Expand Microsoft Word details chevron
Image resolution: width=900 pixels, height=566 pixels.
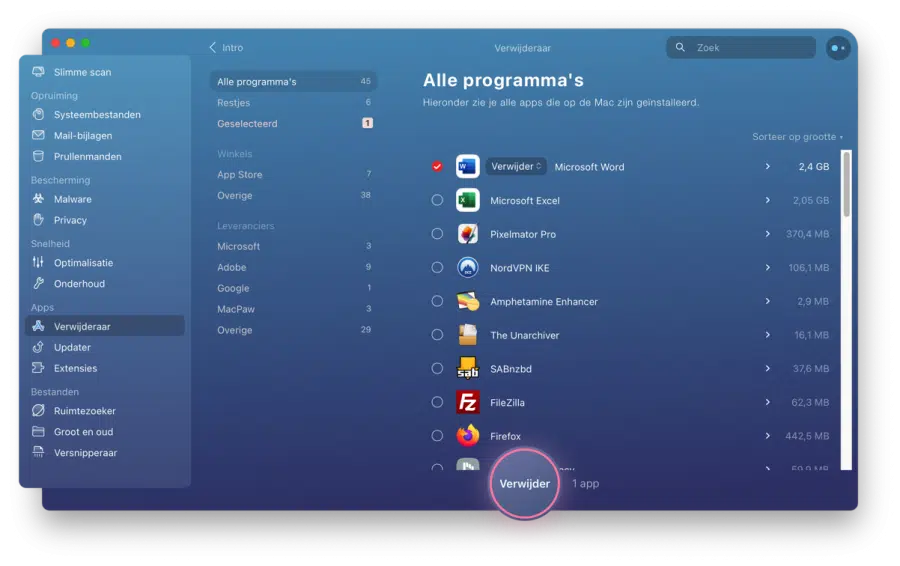click(x=767, y=166)
